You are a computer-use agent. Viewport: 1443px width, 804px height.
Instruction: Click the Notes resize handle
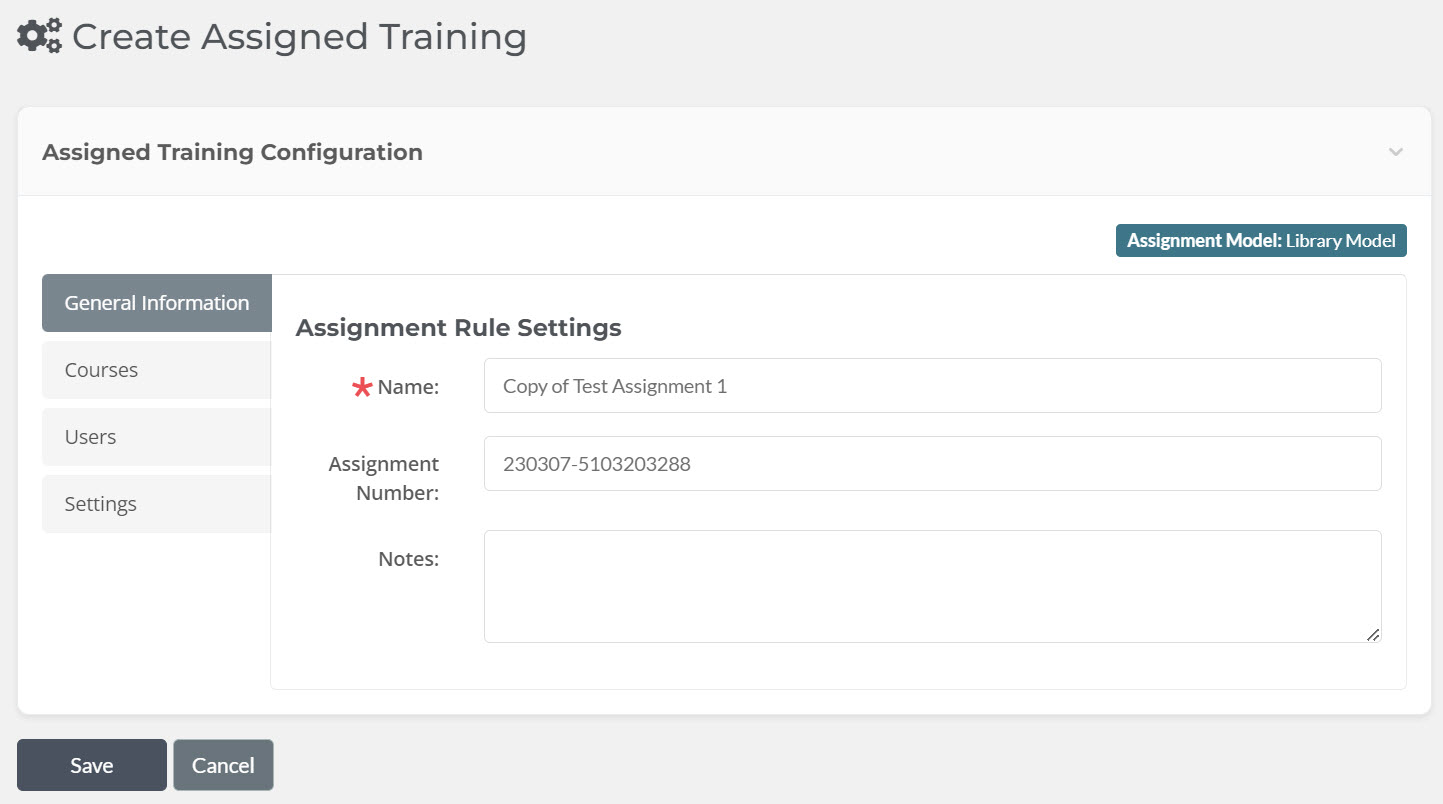[1373, 636]
